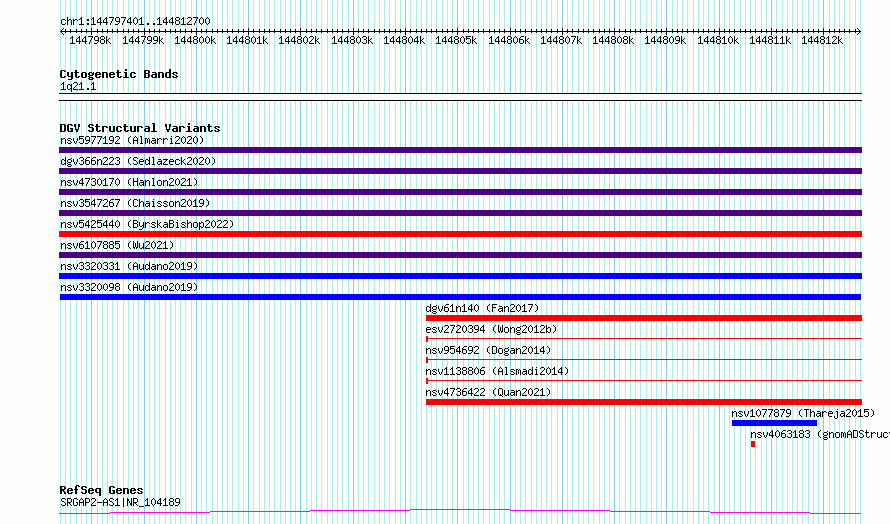Select the thin red line under nsv954692
Viewport: 890px width, 524px height.
pyautogui.click(x=644, y=360)
